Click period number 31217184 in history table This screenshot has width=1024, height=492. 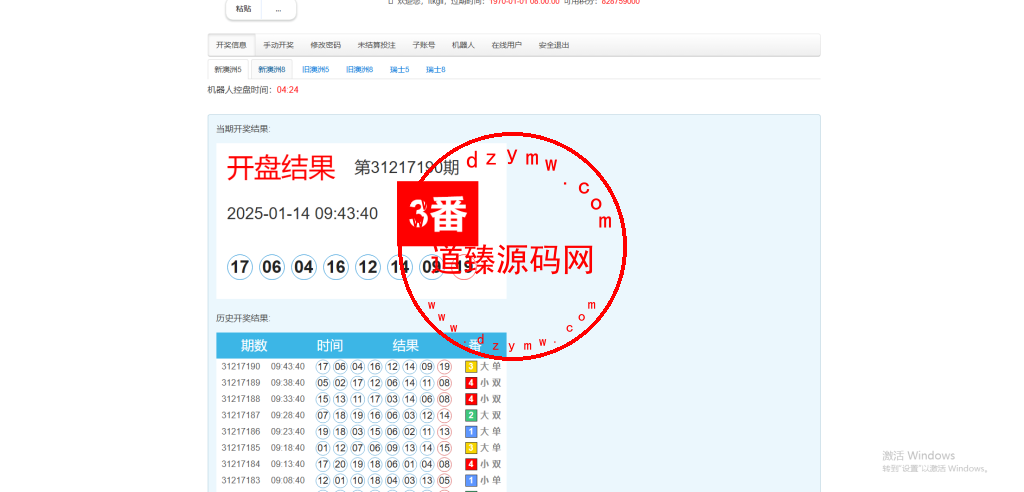pyautogui.click(x=241, y=465)
